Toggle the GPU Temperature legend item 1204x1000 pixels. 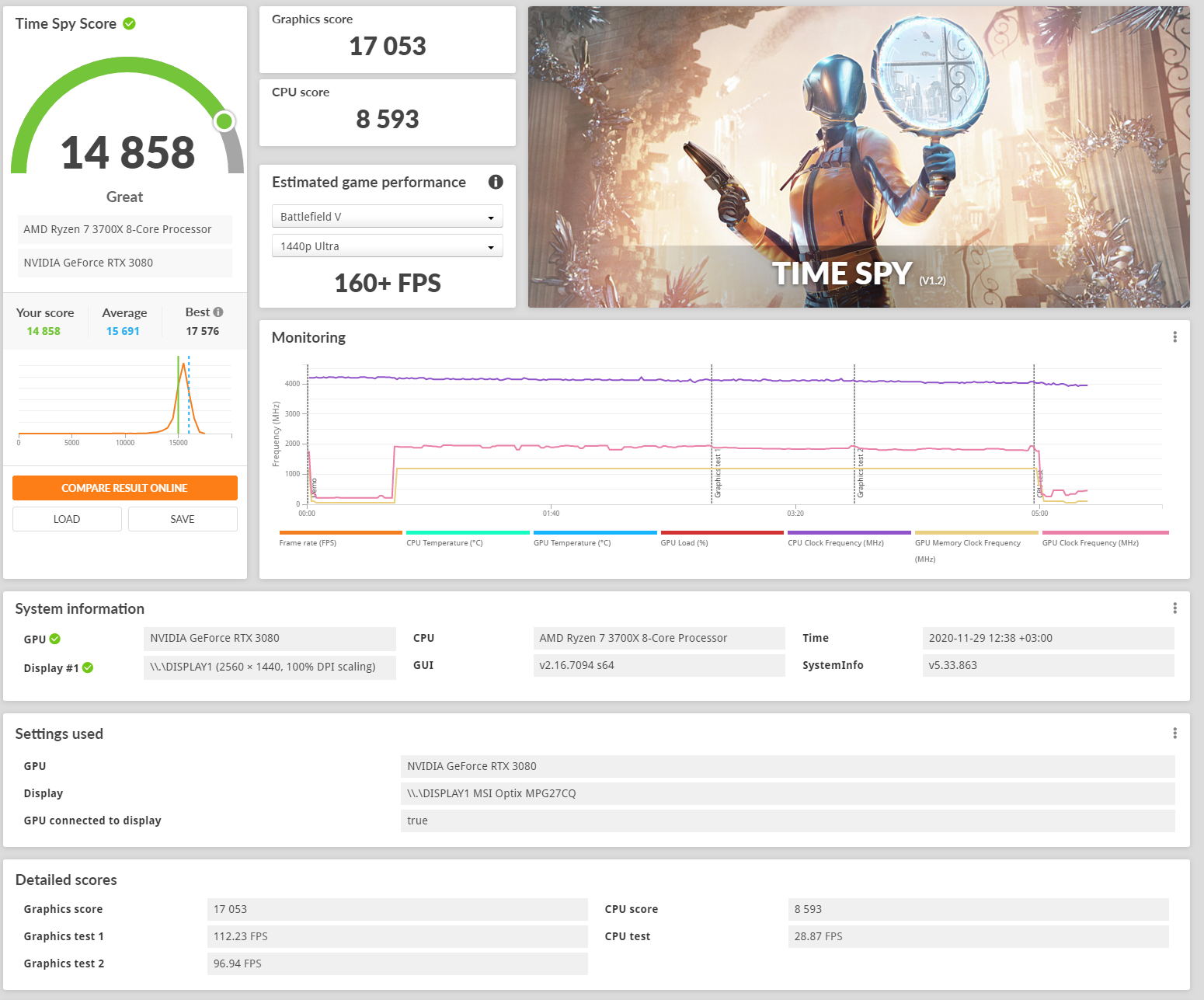click(x=572, y=542)
